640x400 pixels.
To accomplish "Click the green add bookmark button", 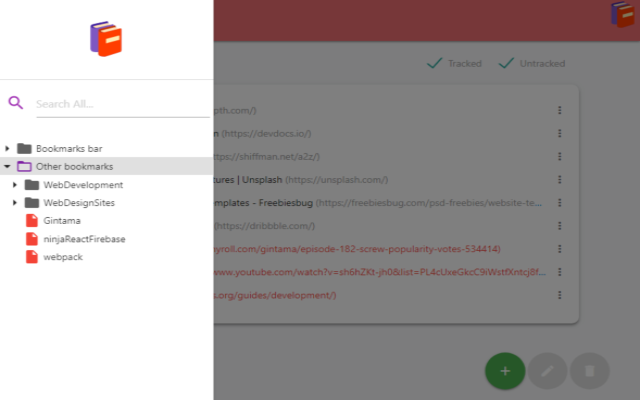I will 505,371.
